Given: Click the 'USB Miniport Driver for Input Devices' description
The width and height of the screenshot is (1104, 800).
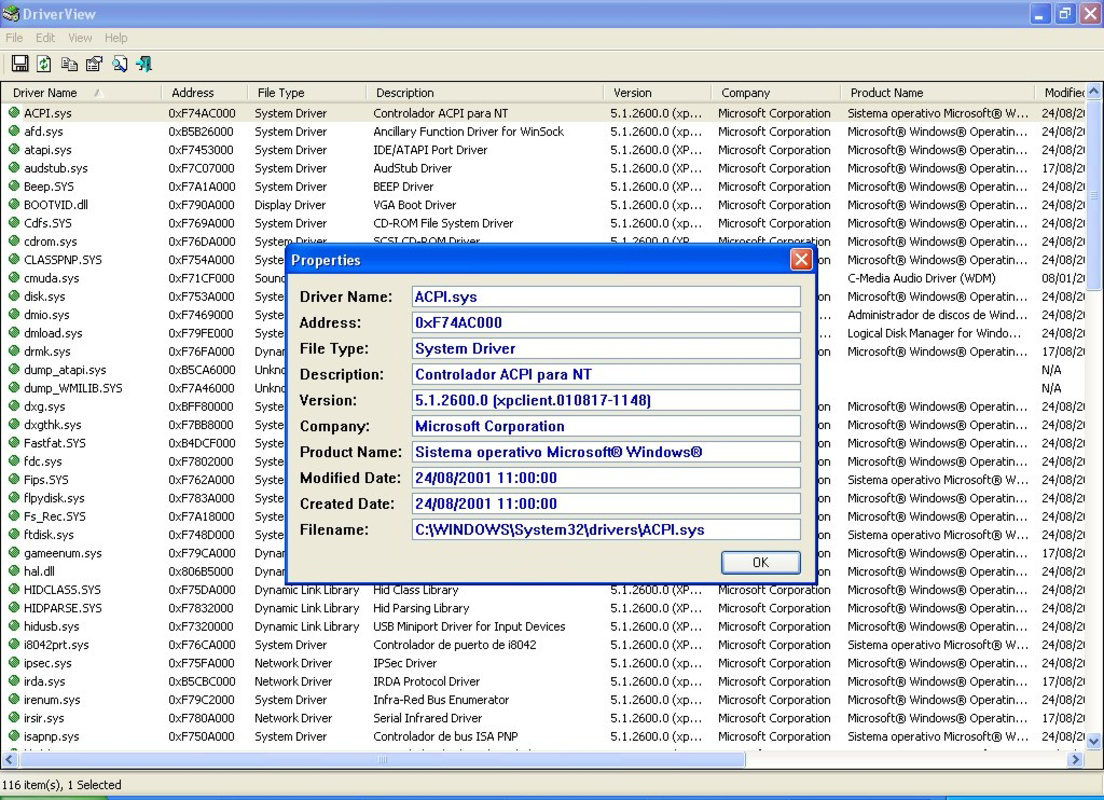Looking at the screenshot, I should point(469,626).
